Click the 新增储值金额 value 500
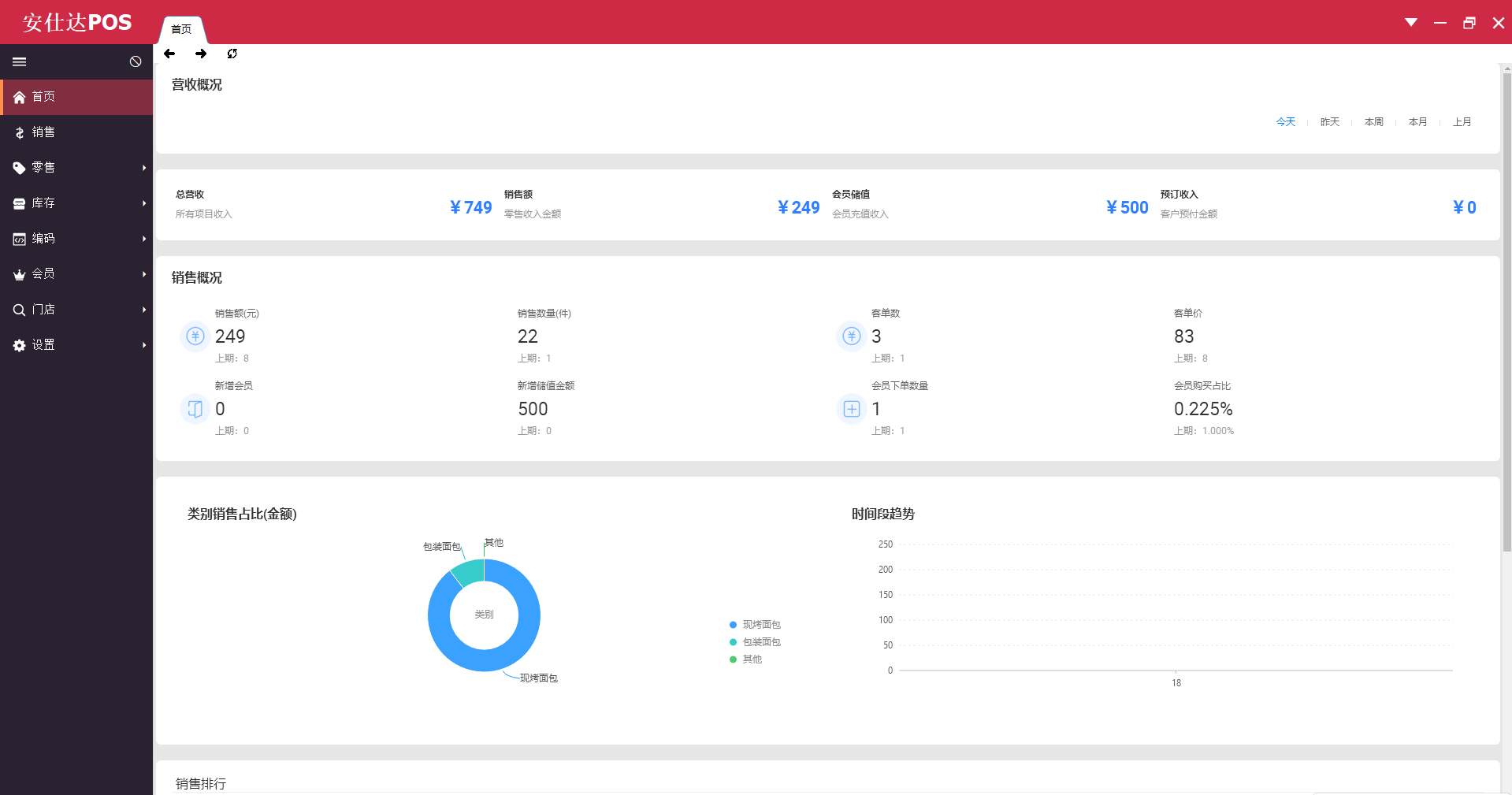This screenshot has height=795, width=1512. click(533, 409)
